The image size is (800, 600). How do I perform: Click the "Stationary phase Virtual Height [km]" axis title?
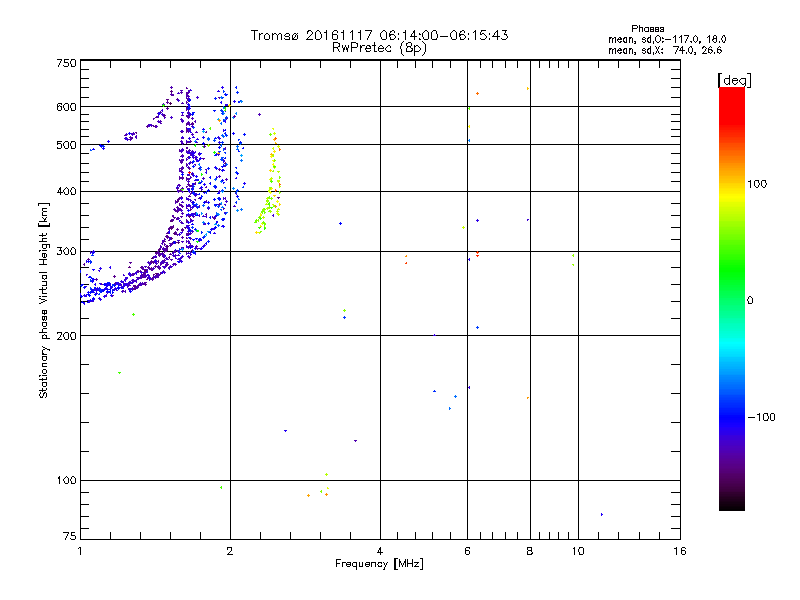(x=44, y=300)
